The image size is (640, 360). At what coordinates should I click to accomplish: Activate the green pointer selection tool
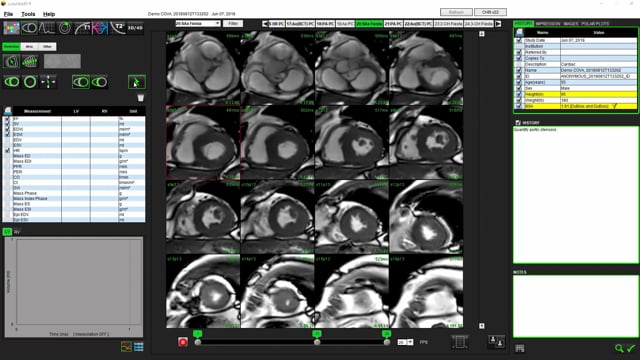click(136, 82)
